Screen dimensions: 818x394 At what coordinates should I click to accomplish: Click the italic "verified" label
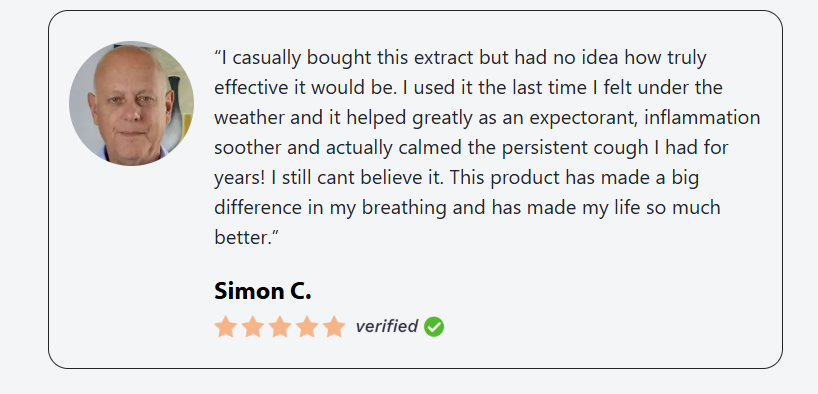click(387, 326)
